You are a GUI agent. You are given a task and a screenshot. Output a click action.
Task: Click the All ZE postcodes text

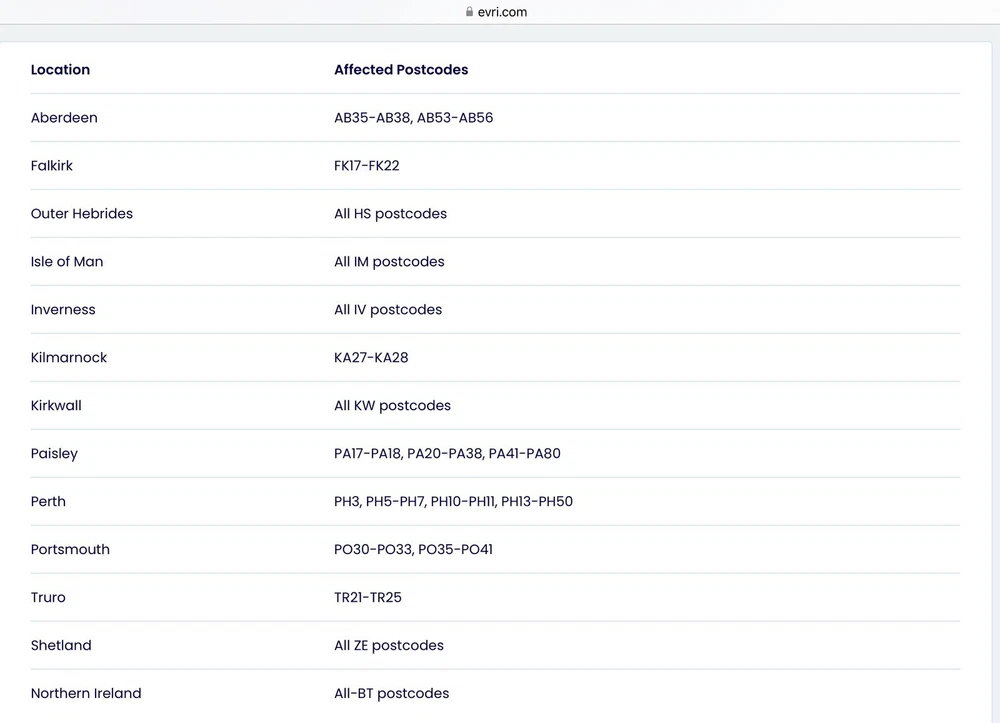(x=389, y=646)
